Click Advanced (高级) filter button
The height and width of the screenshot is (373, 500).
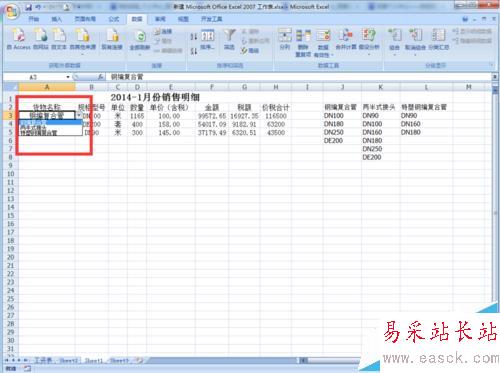pos(250,51)
